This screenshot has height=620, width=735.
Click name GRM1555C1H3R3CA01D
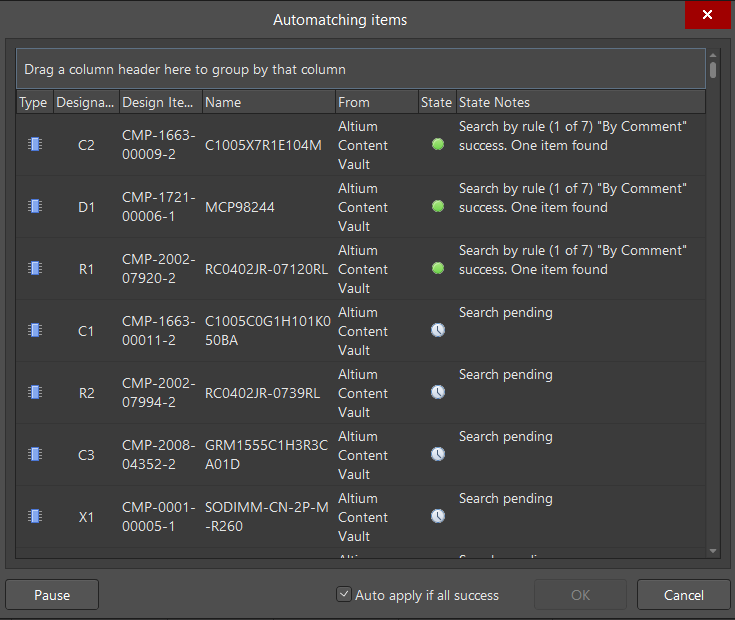[266, 455]
